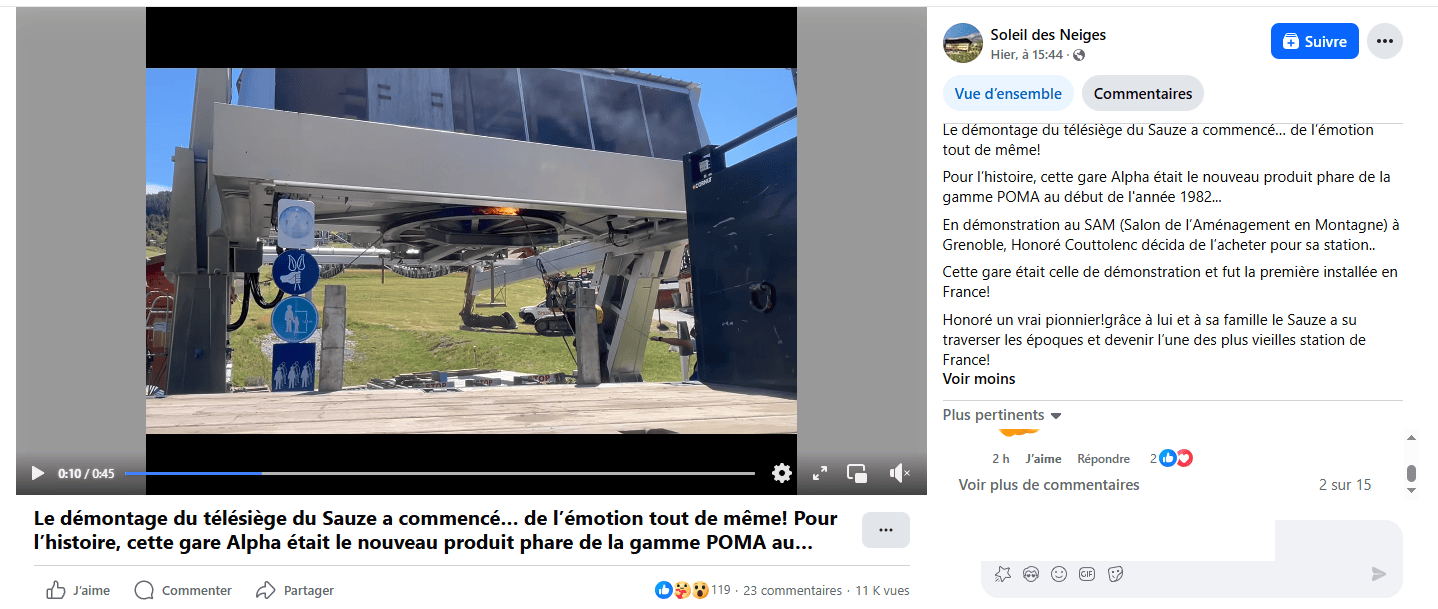
Task: Click Commenter below the video
Action: tap(183, 590)
